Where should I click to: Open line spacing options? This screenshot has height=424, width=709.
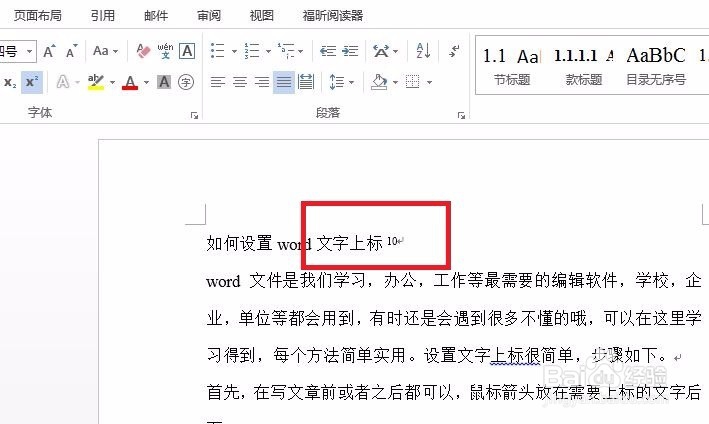[341, 82]
